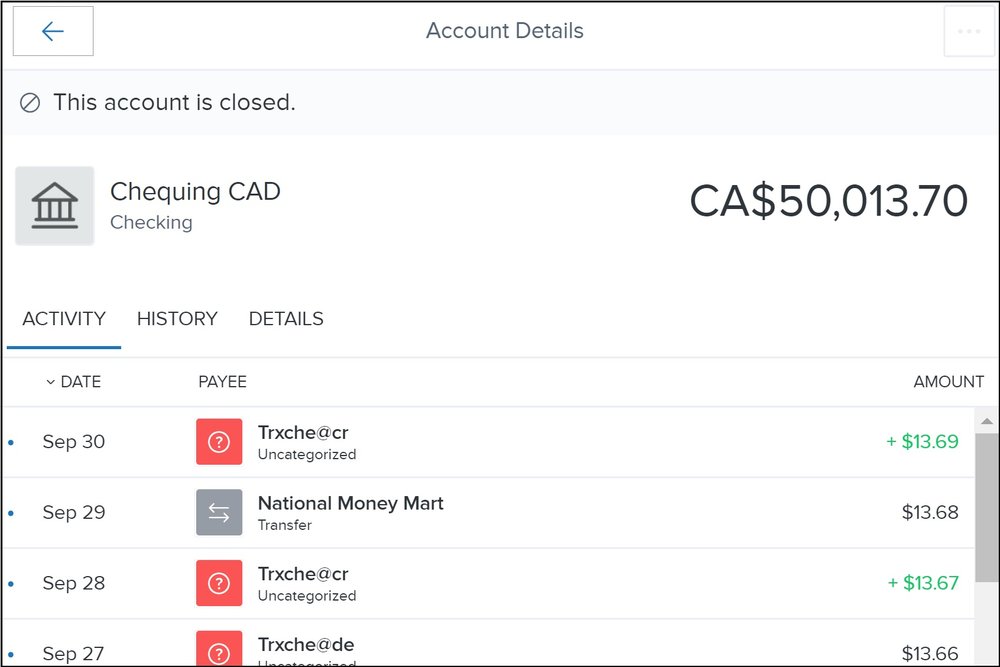
Task: Toggle blue unread dot for Sep 29
Action: pyautogui.click(x=10, y=513)
